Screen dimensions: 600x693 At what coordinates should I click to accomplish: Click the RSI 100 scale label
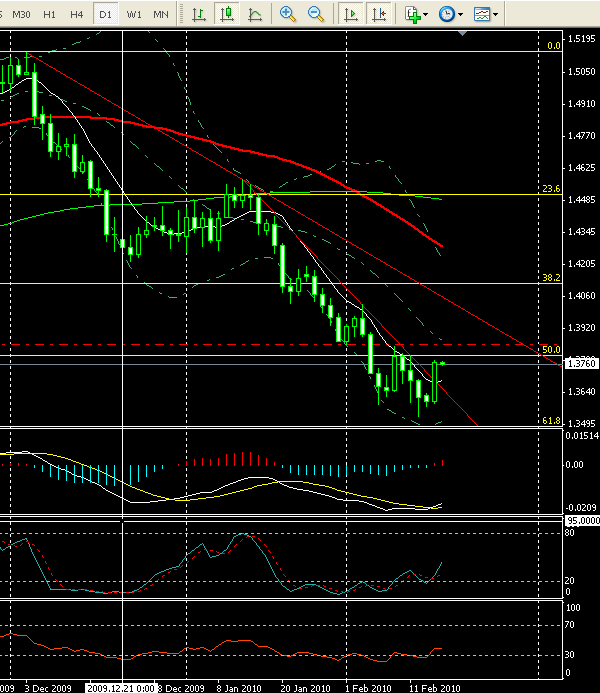click(573, 608)
